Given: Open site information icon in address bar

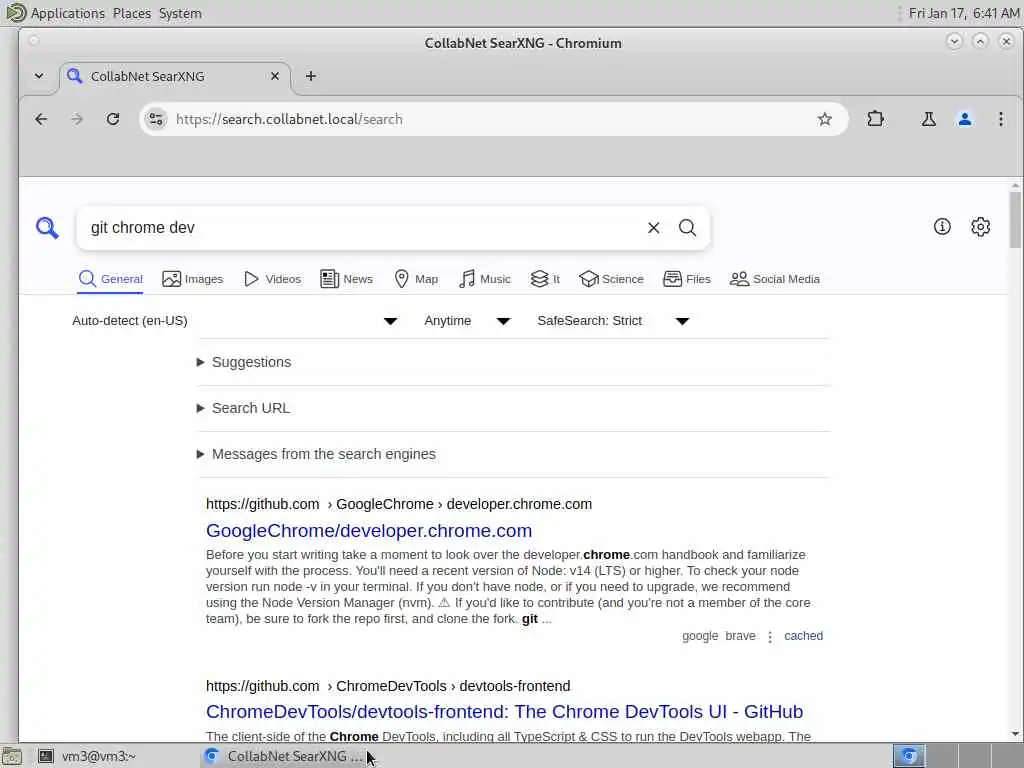Looking at the screenshot, I should pyautogui.click(x=156, y=119).
